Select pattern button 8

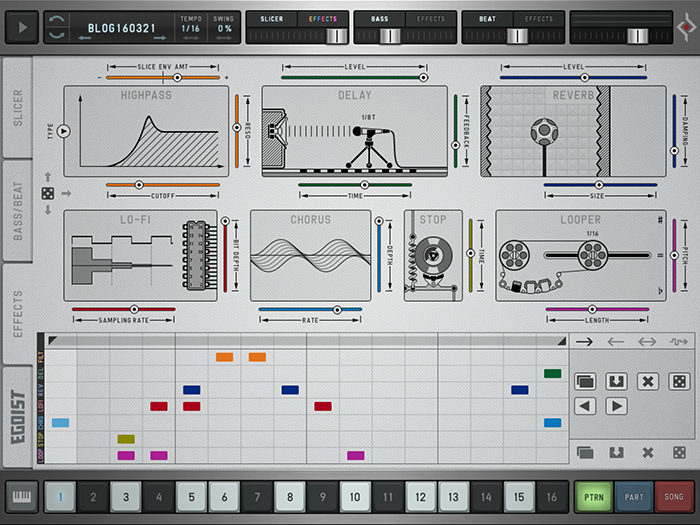pyautogui.click(x=290, y=497)
